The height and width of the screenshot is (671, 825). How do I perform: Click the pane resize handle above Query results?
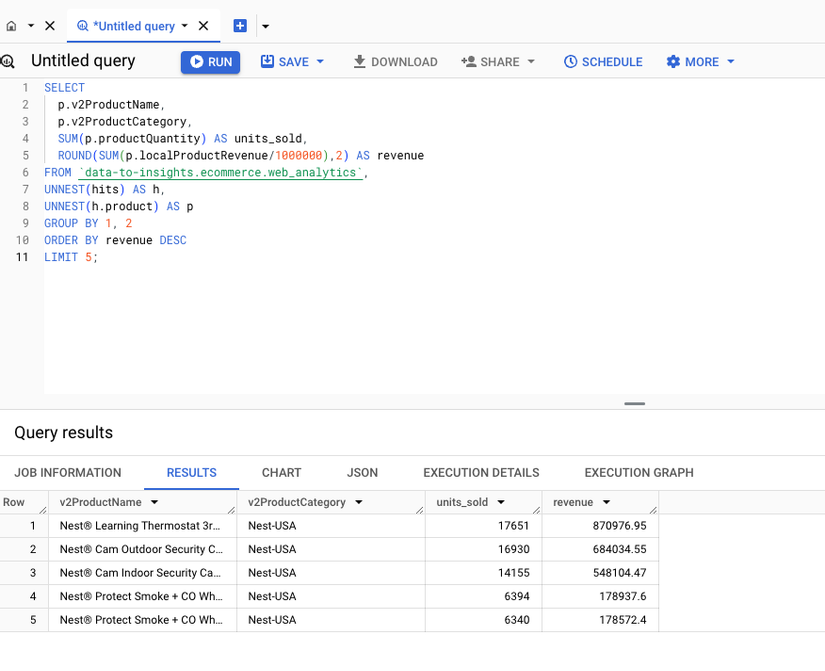634,404
